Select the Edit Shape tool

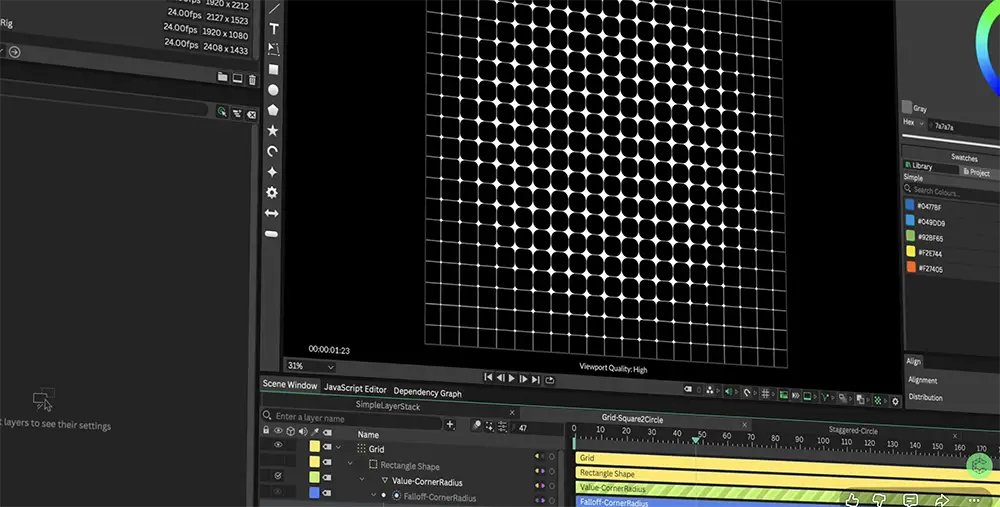point(274,49)
